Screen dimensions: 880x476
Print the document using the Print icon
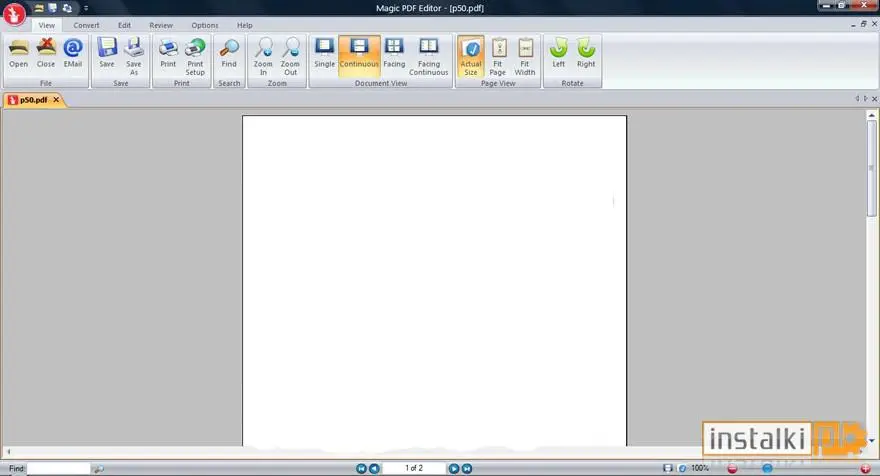168,53
